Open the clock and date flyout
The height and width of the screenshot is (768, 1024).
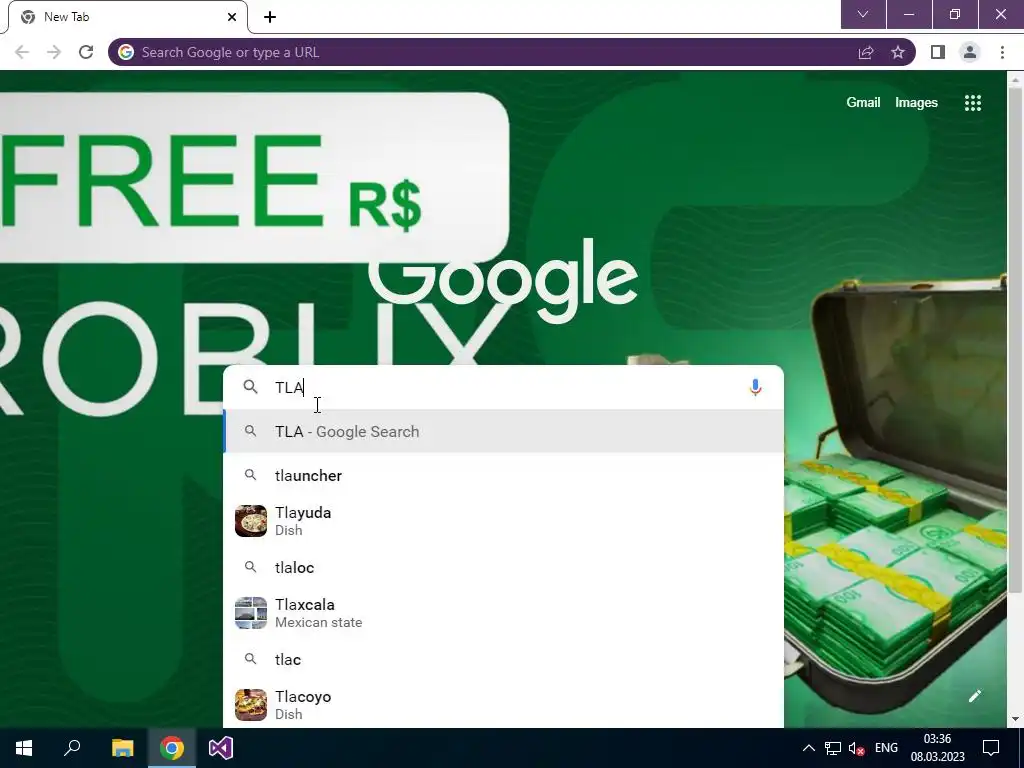click(x=938, y=748)
